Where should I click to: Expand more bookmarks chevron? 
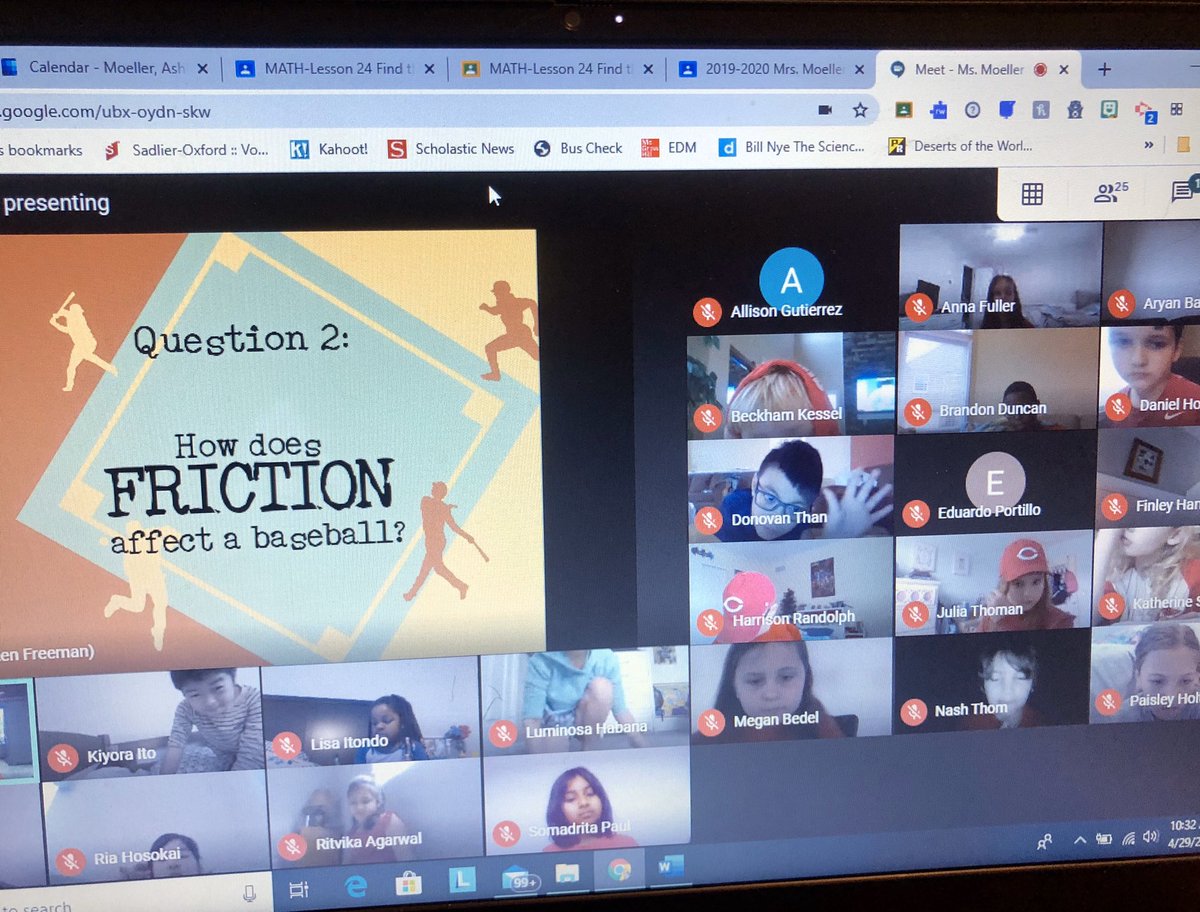click(x=1150, y=146)
